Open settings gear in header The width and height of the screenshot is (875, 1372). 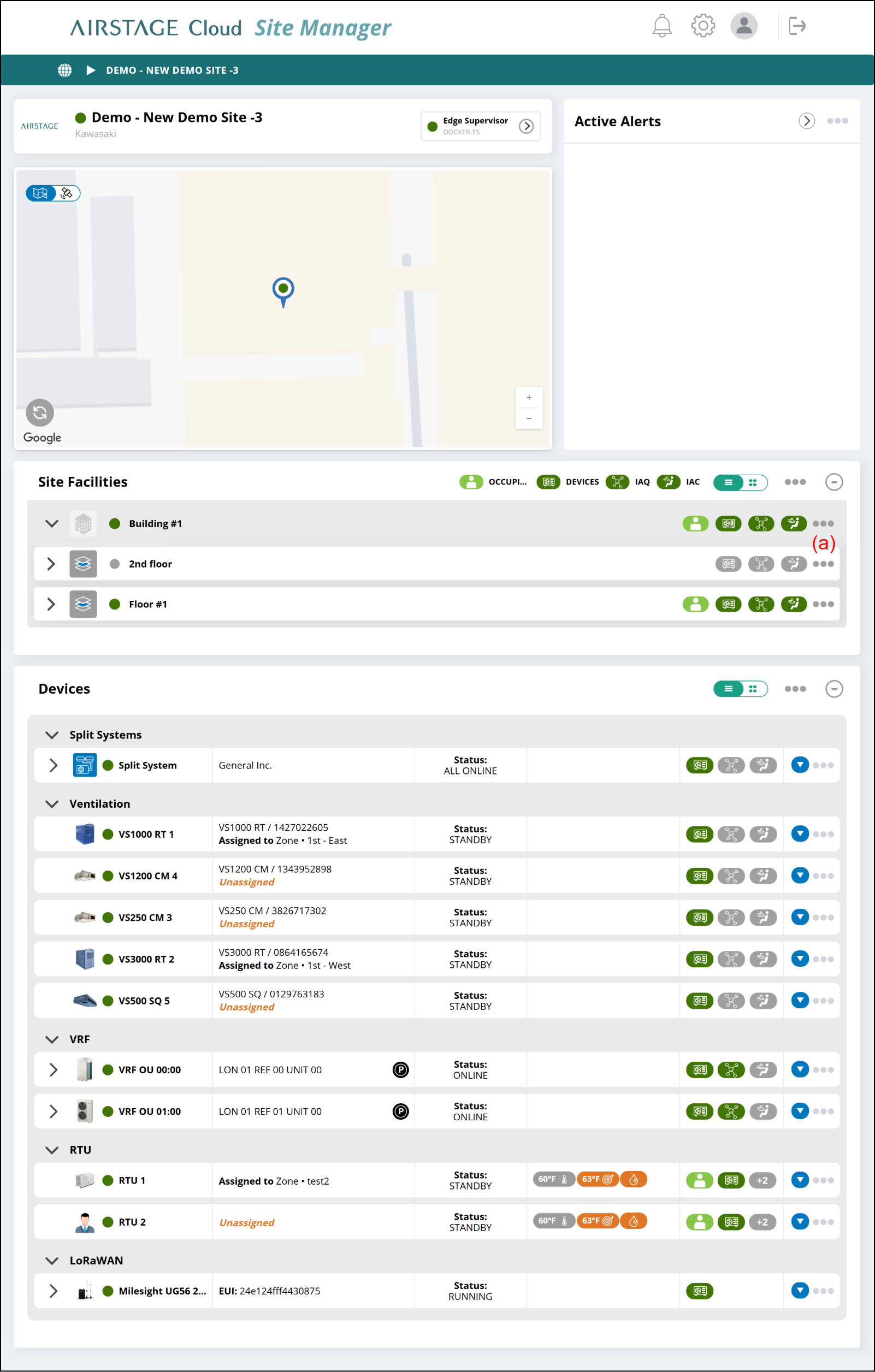click(x=703, y=26)
